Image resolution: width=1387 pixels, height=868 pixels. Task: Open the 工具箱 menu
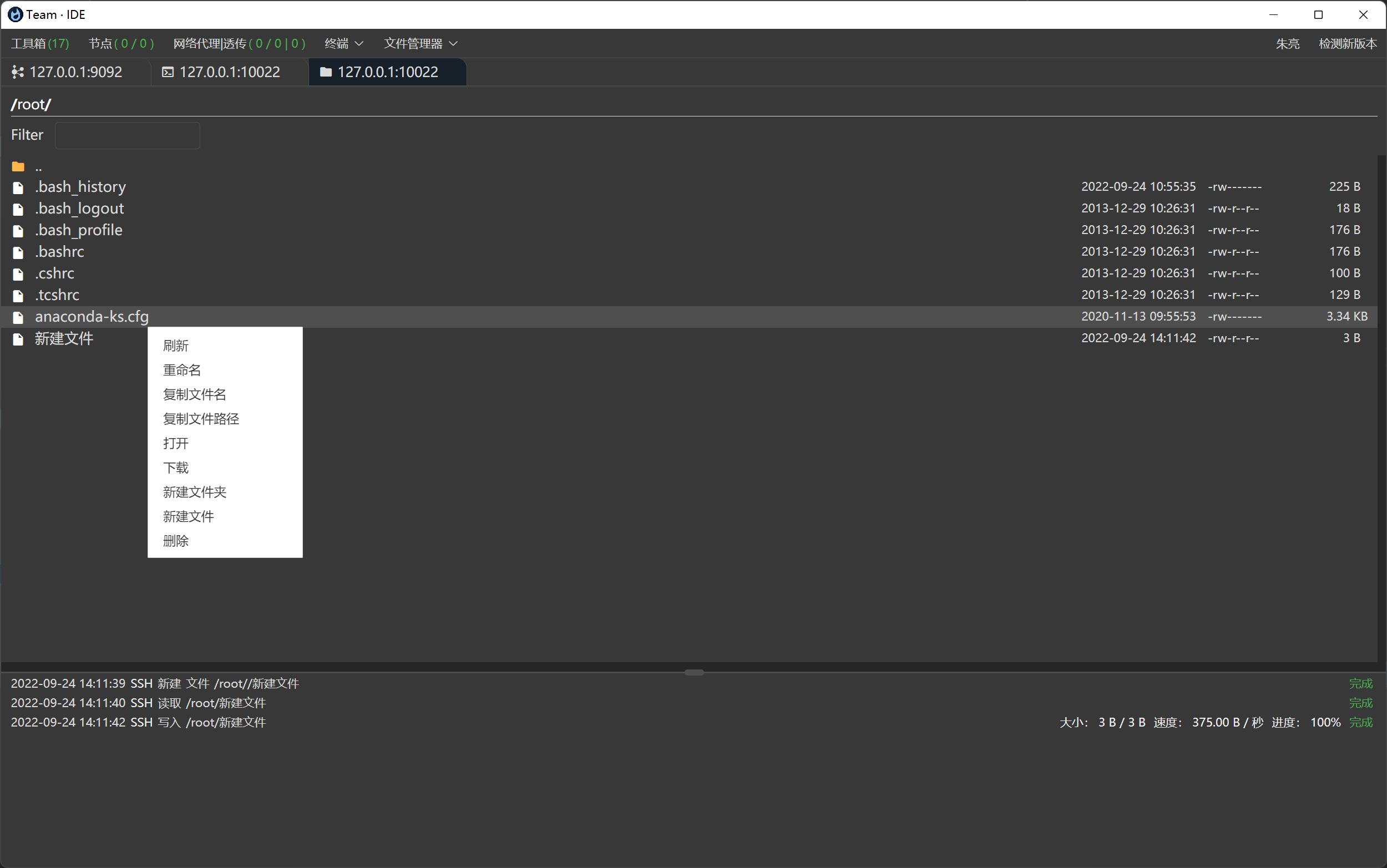click(x=39, y=44)
